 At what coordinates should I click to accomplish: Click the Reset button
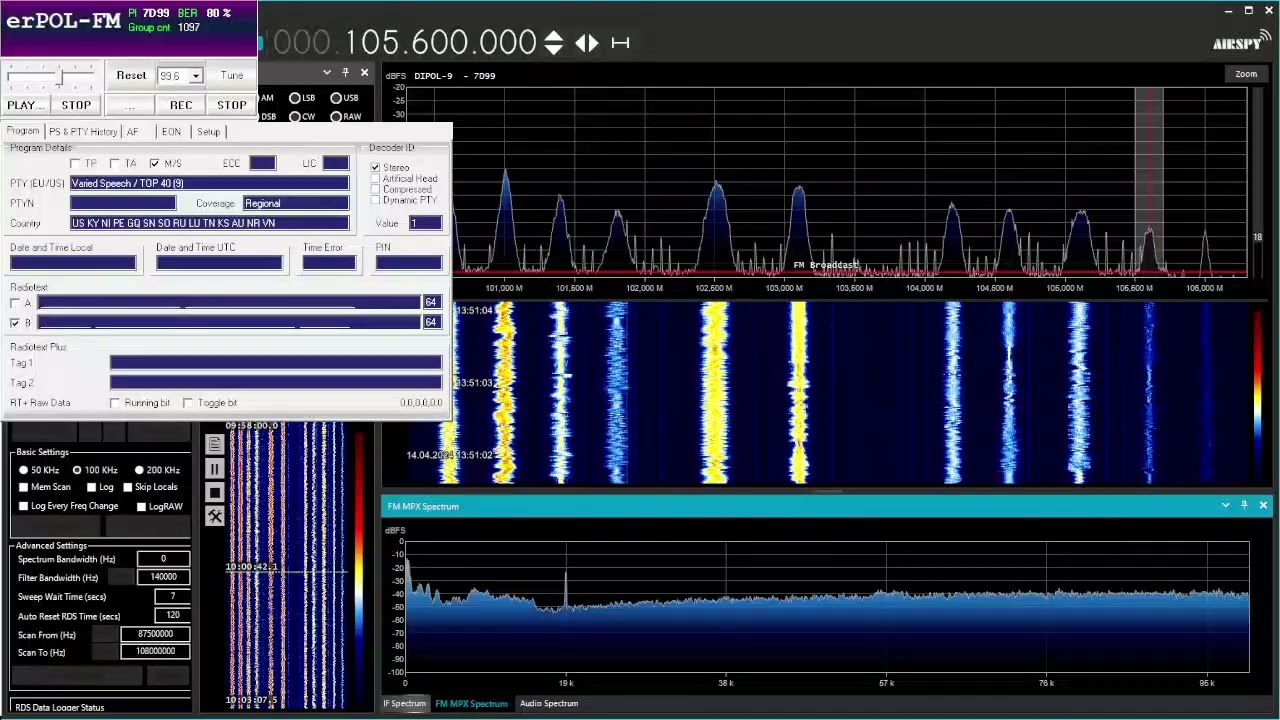click(131, 76)
